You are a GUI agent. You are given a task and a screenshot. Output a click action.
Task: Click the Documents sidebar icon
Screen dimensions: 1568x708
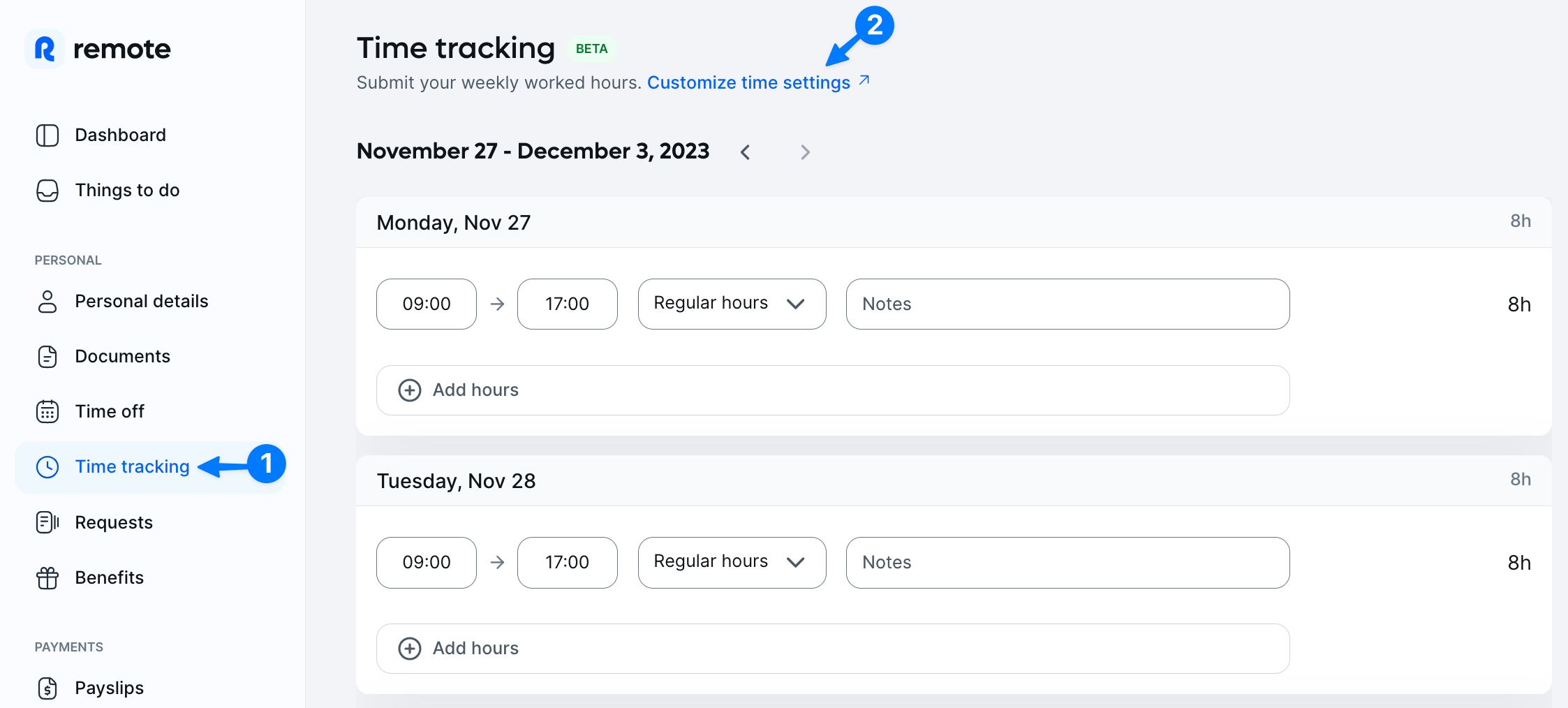point(47,356)
